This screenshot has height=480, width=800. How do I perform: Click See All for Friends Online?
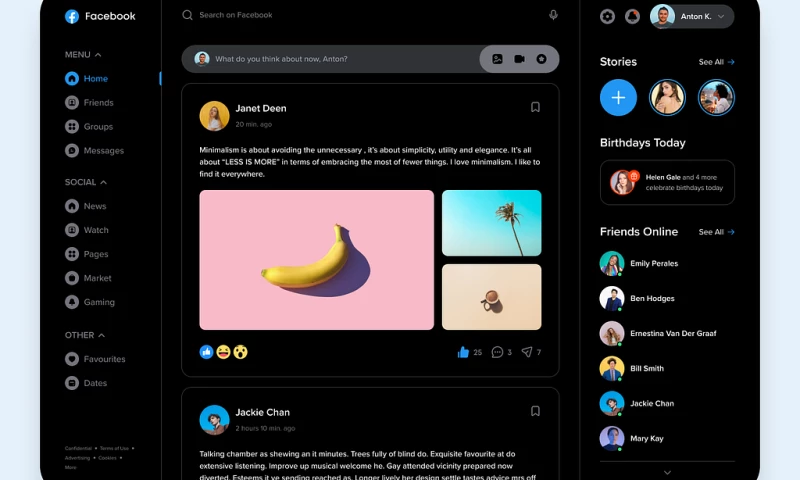click(x=716, y=232)
